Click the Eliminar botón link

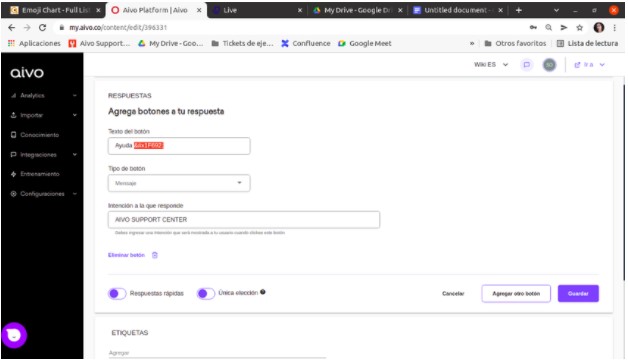click(126, 255)
